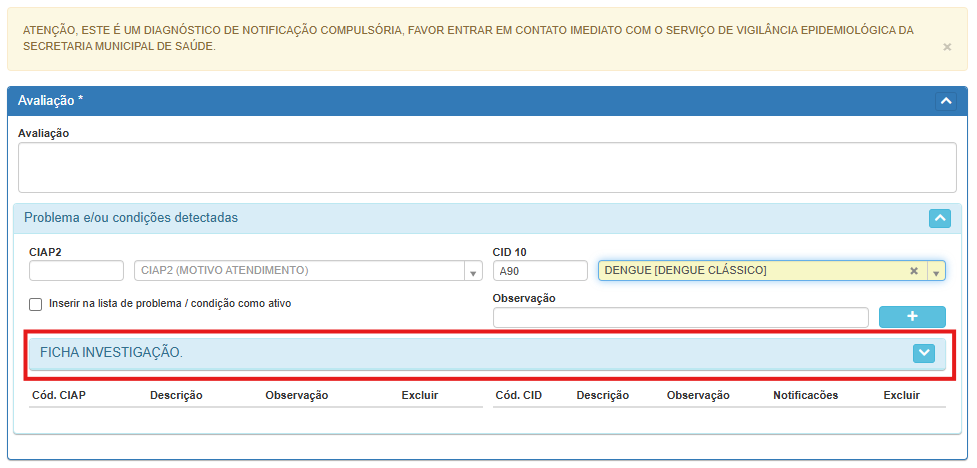Clear the selected DENGUE diagnosis

tap(914, 271)
